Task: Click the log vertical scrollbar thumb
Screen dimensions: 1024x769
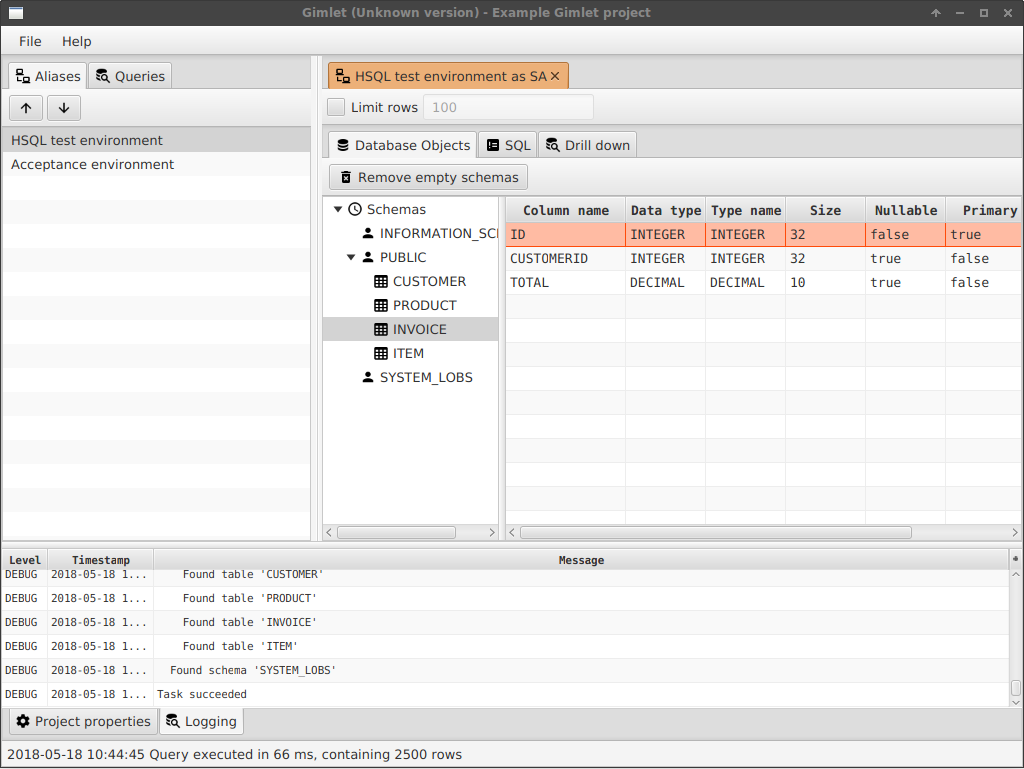Action: [1016, 688]
